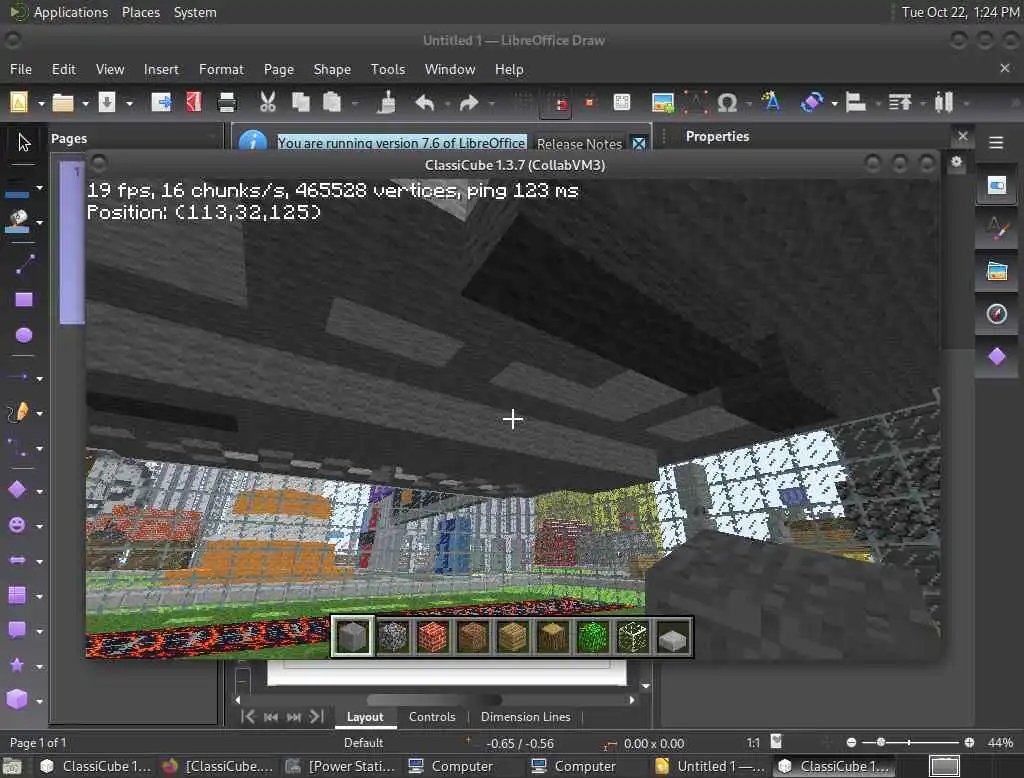
Task: Expand Line Color dropdown arrow
Action: click(x=40, y=188)
